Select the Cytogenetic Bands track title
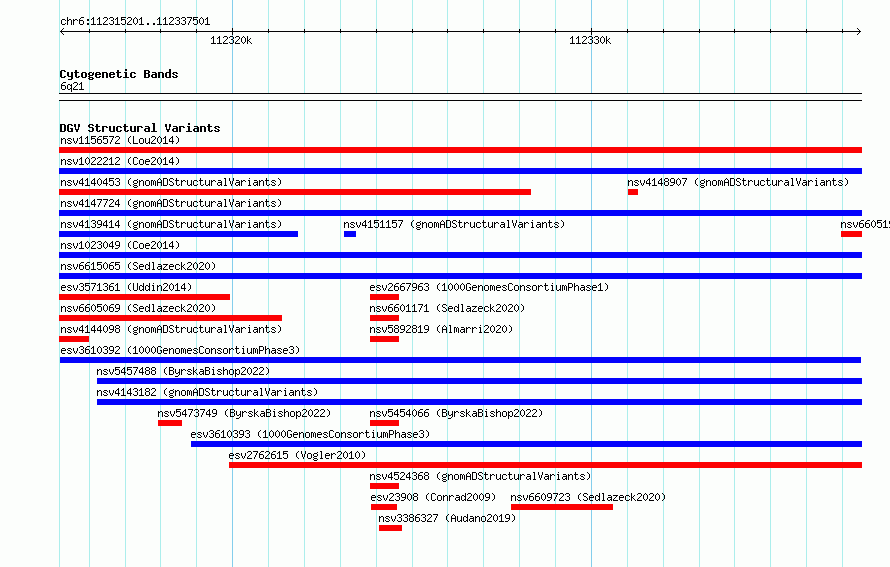 (119, 74)
